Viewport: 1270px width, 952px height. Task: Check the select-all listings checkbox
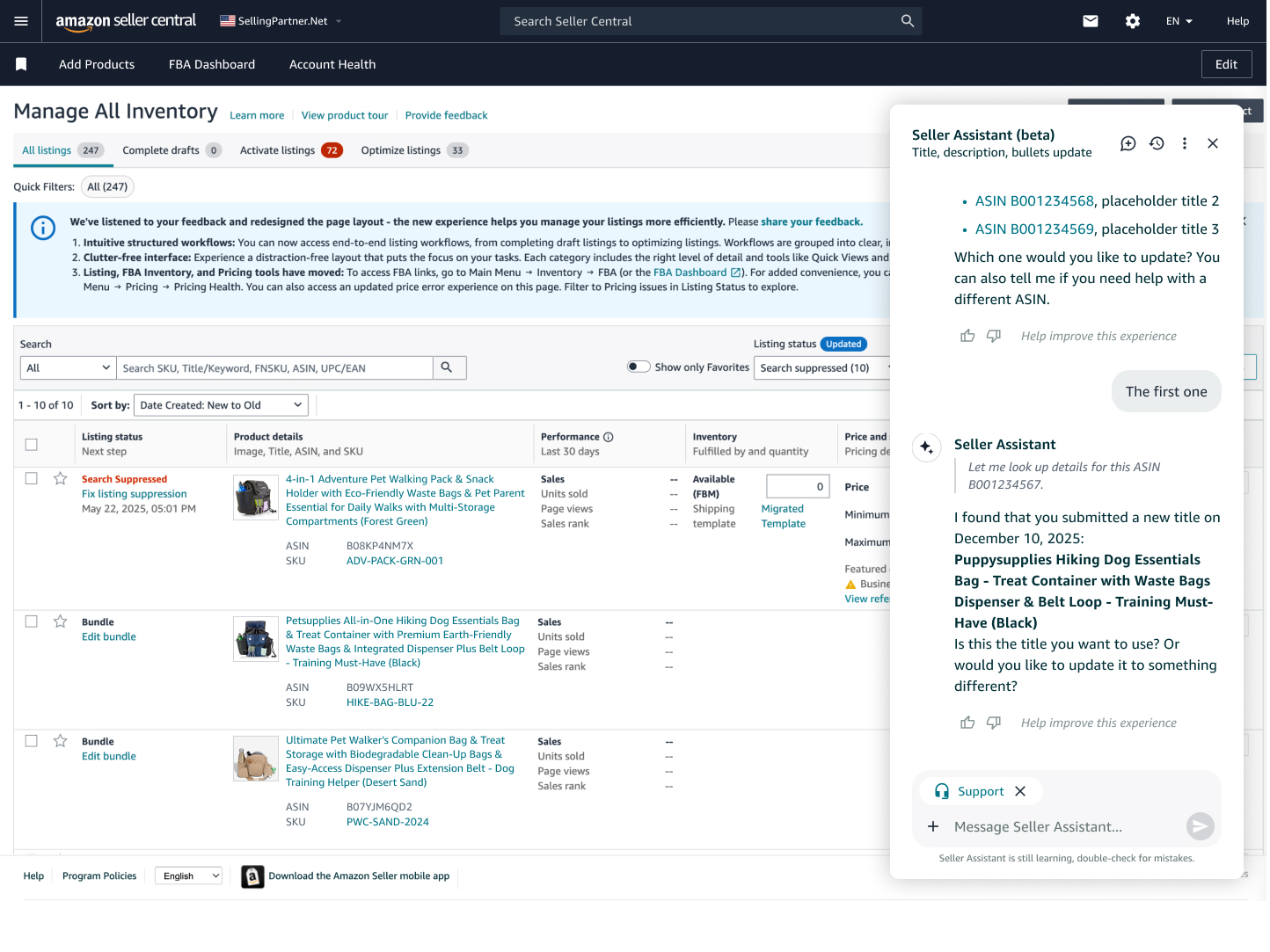(x=32, y=444)
